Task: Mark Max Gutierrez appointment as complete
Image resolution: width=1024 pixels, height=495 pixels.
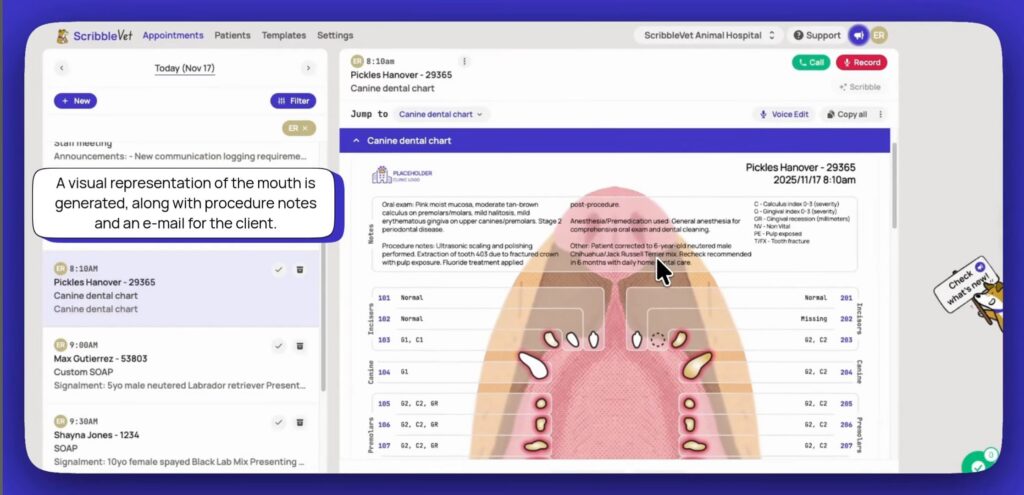Action: pos(279,345)
